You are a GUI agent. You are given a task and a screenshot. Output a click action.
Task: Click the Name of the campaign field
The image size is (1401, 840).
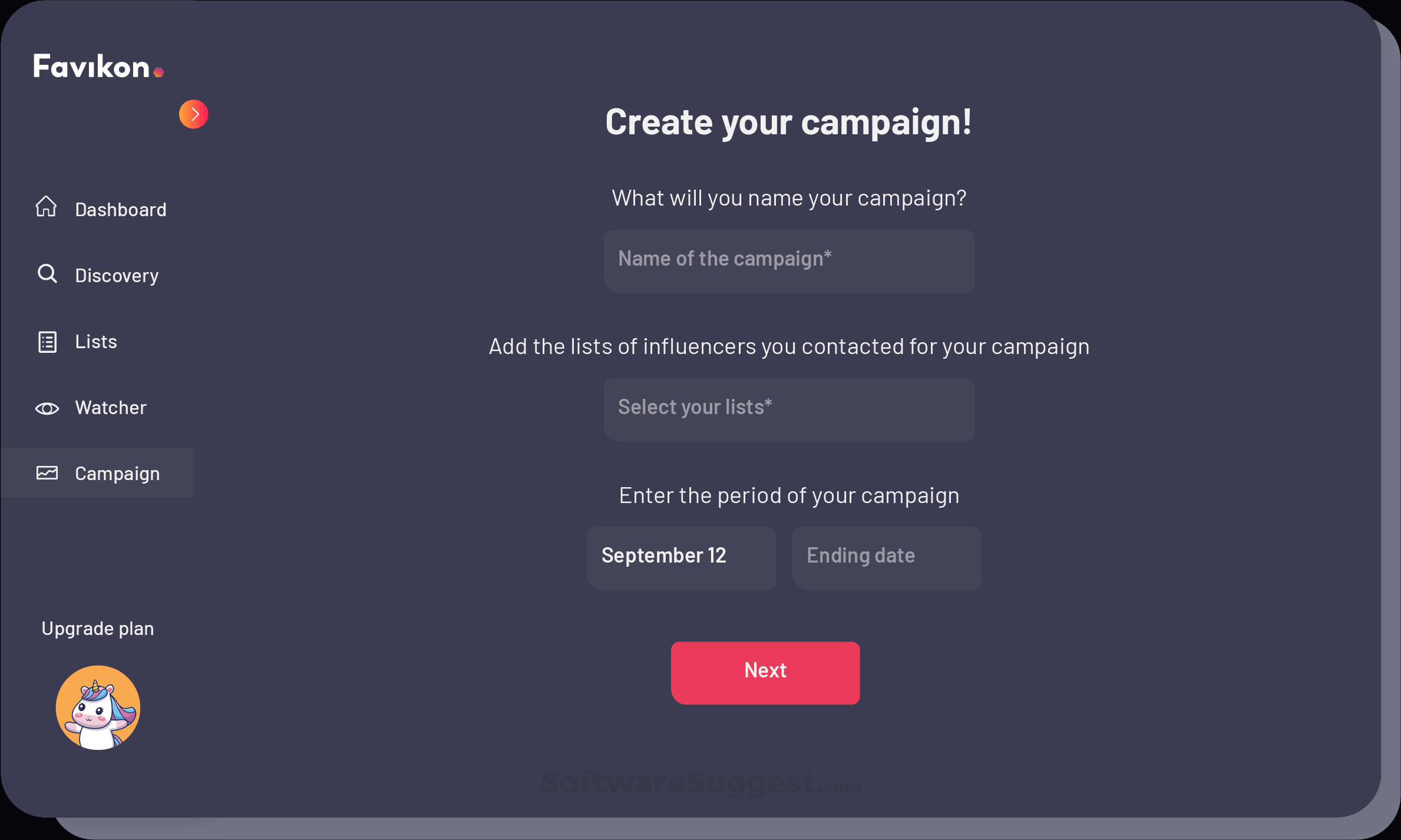[789, 260]
